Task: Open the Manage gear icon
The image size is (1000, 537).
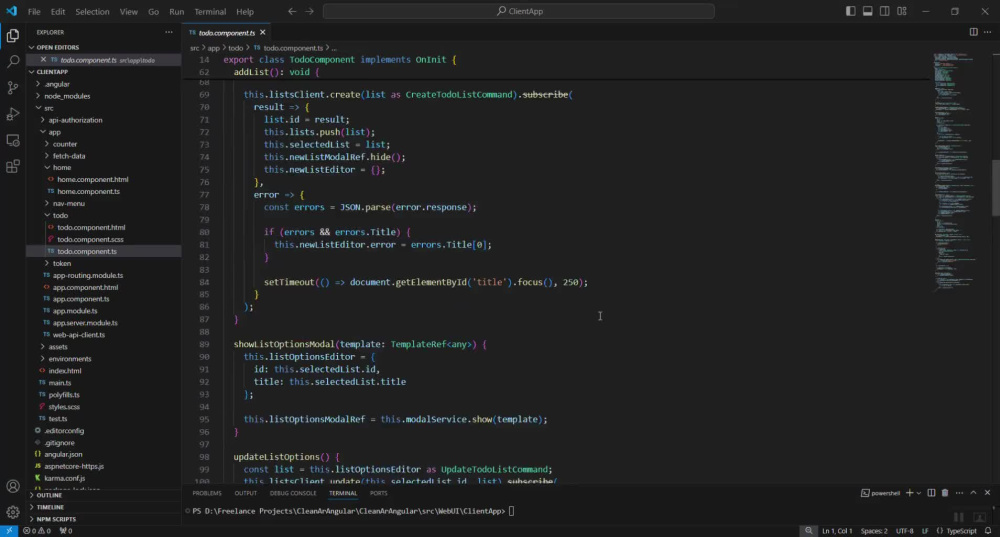Action: tap(13, 511)
